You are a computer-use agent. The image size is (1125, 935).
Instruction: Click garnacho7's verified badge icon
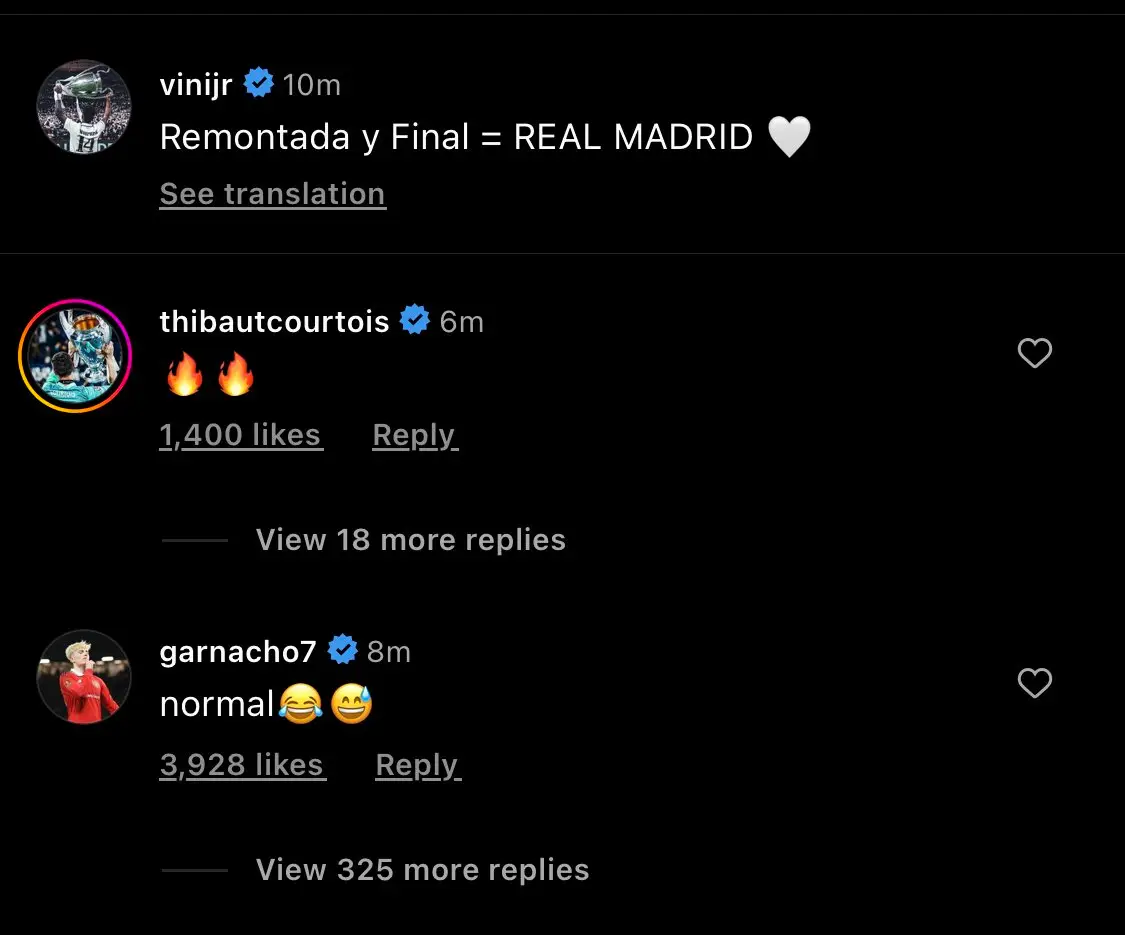342,650
